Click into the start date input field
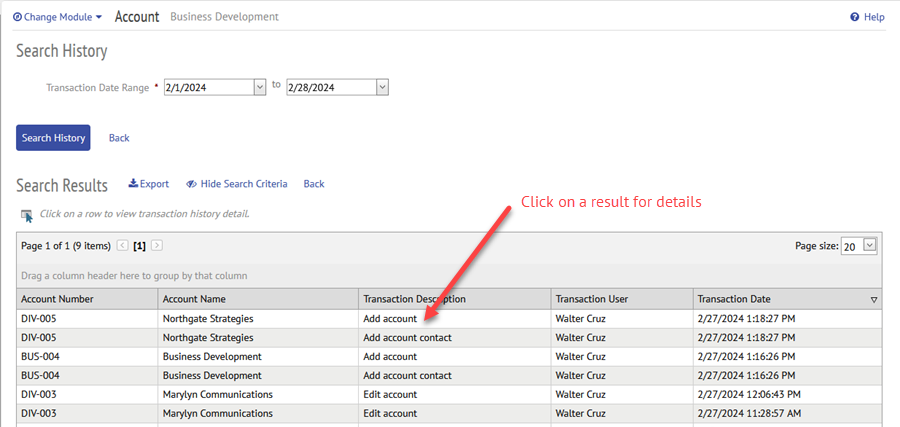 click(x=208, y=88)
